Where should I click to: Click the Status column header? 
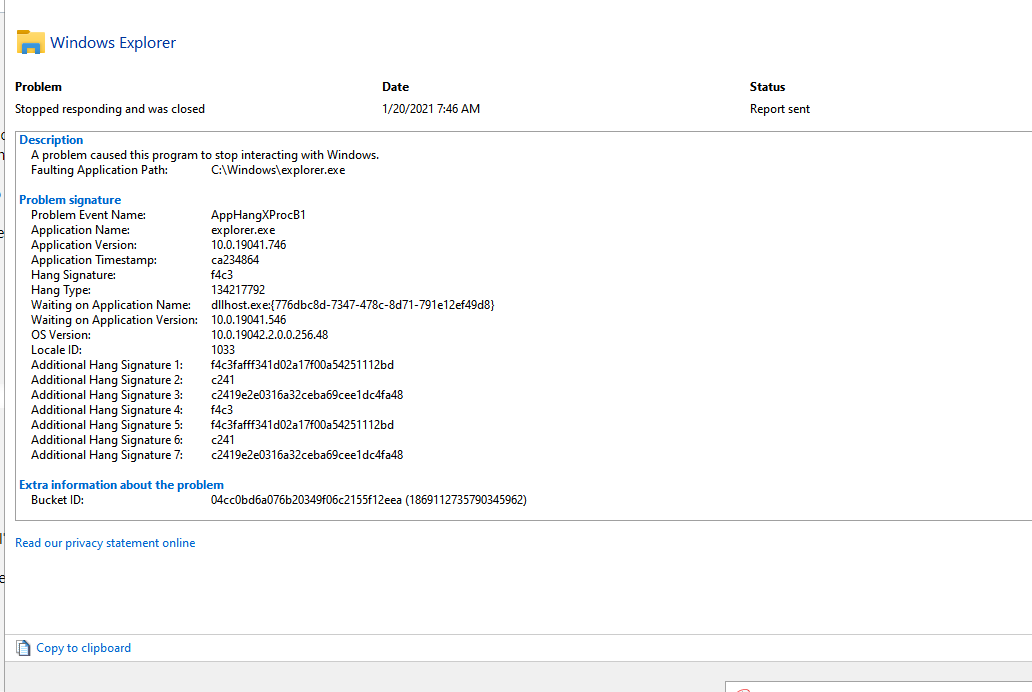pyautogui.click(x=767, y=87)
